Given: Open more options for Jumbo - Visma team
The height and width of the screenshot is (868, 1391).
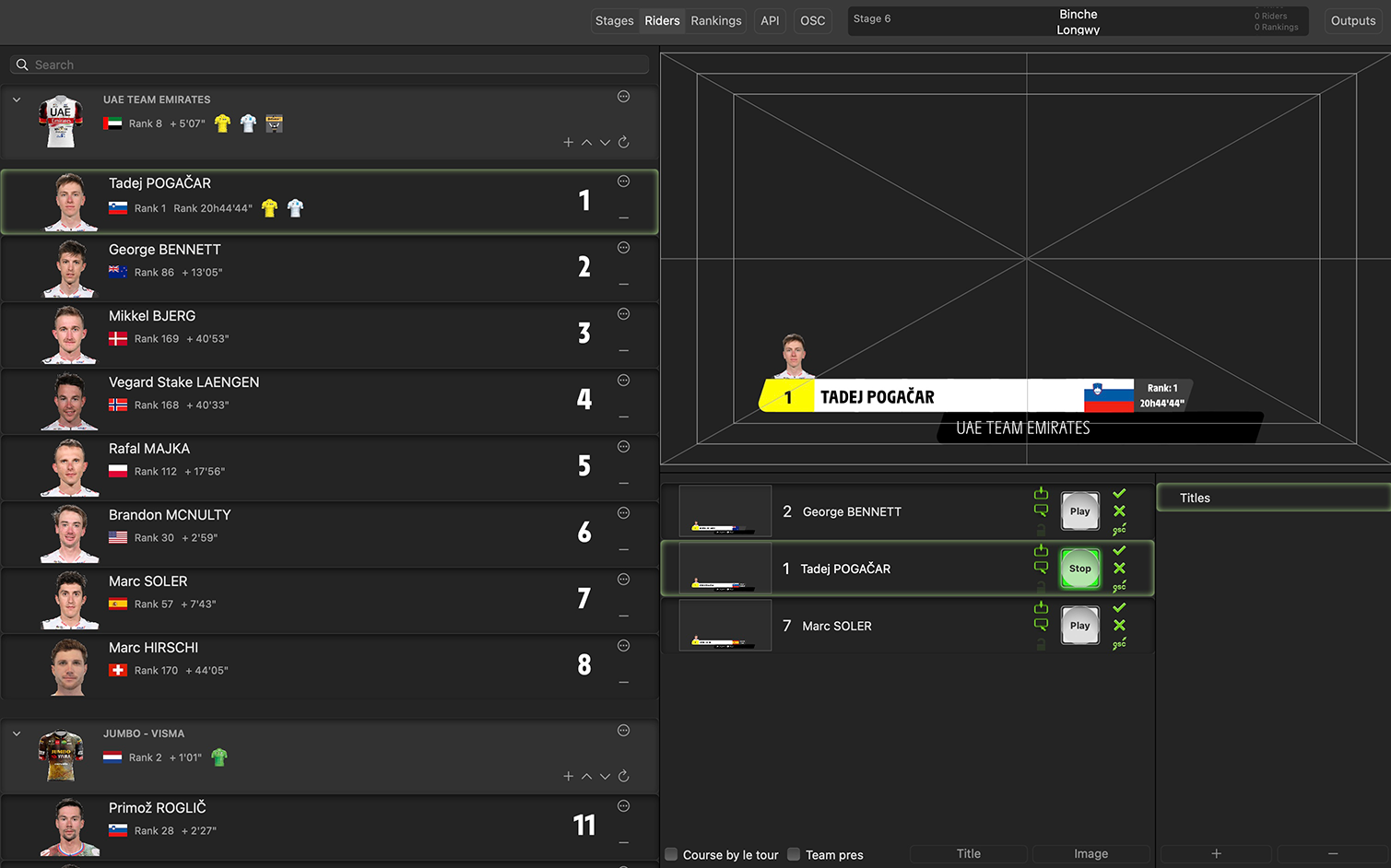Looking at the screenshot, I should pyautogui.click(x=623, y=731).
